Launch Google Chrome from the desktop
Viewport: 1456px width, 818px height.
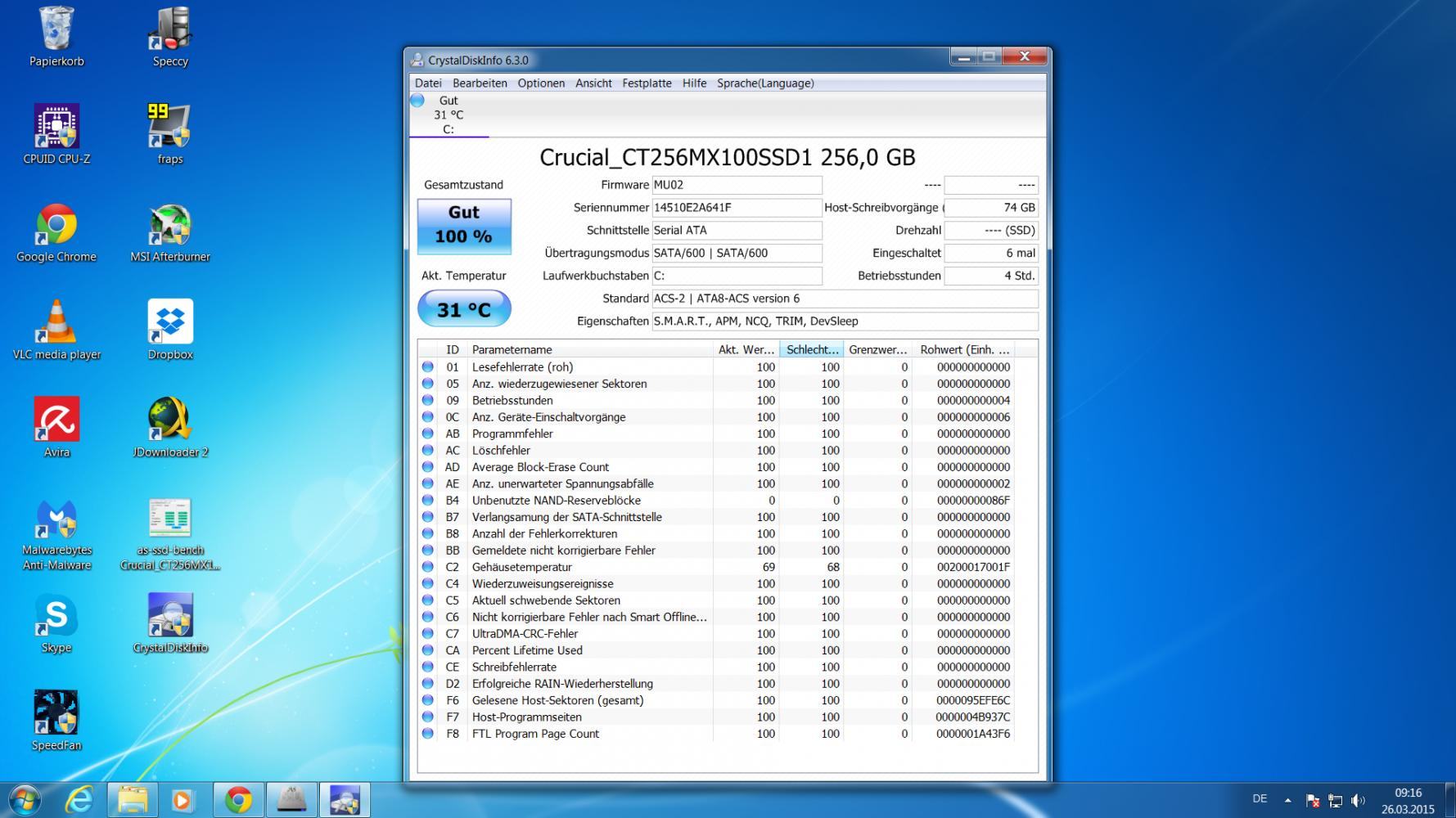(56, 233)
